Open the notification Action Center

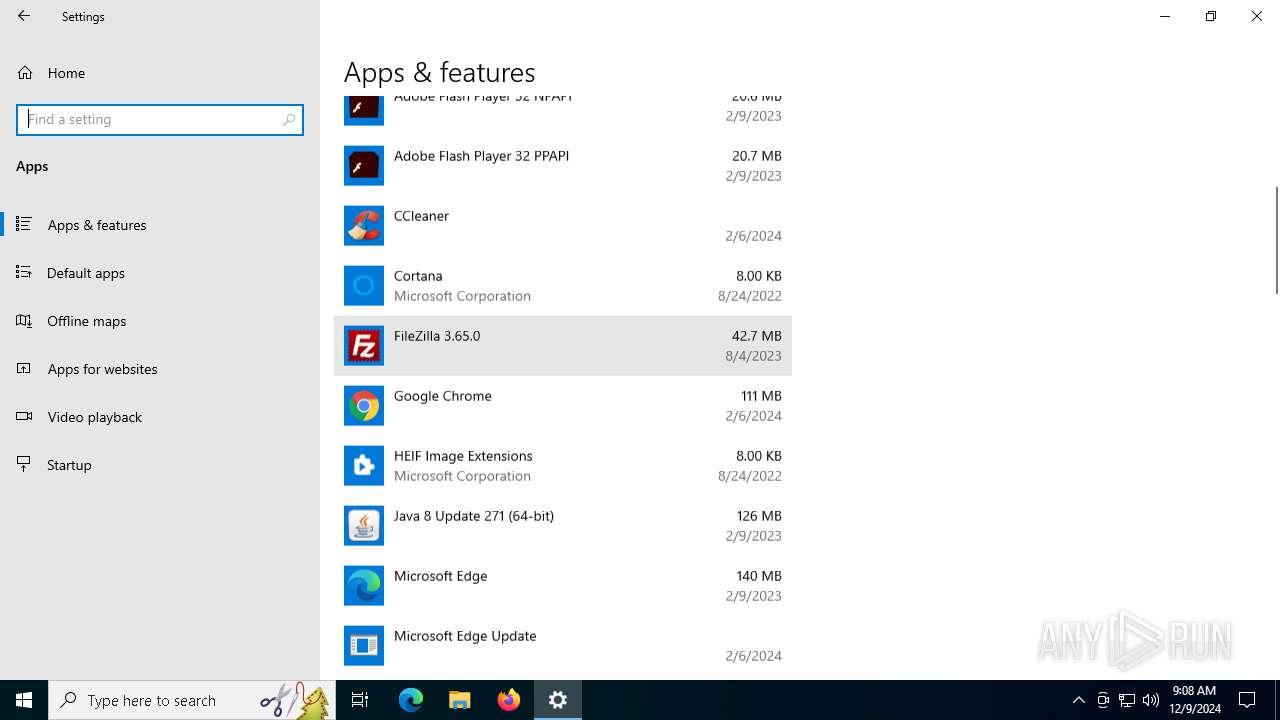pos(1248,700)
